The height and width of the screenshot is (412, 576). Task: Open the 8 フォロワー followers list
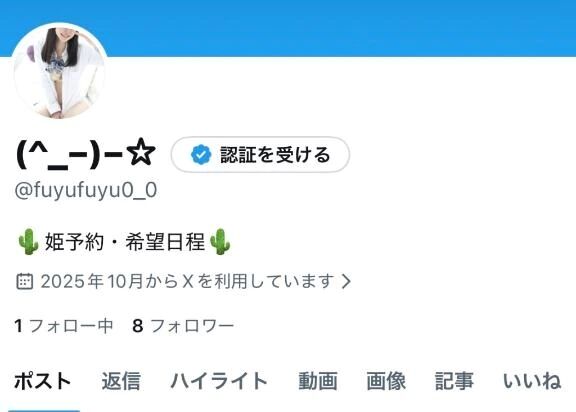tap(183, 326)
